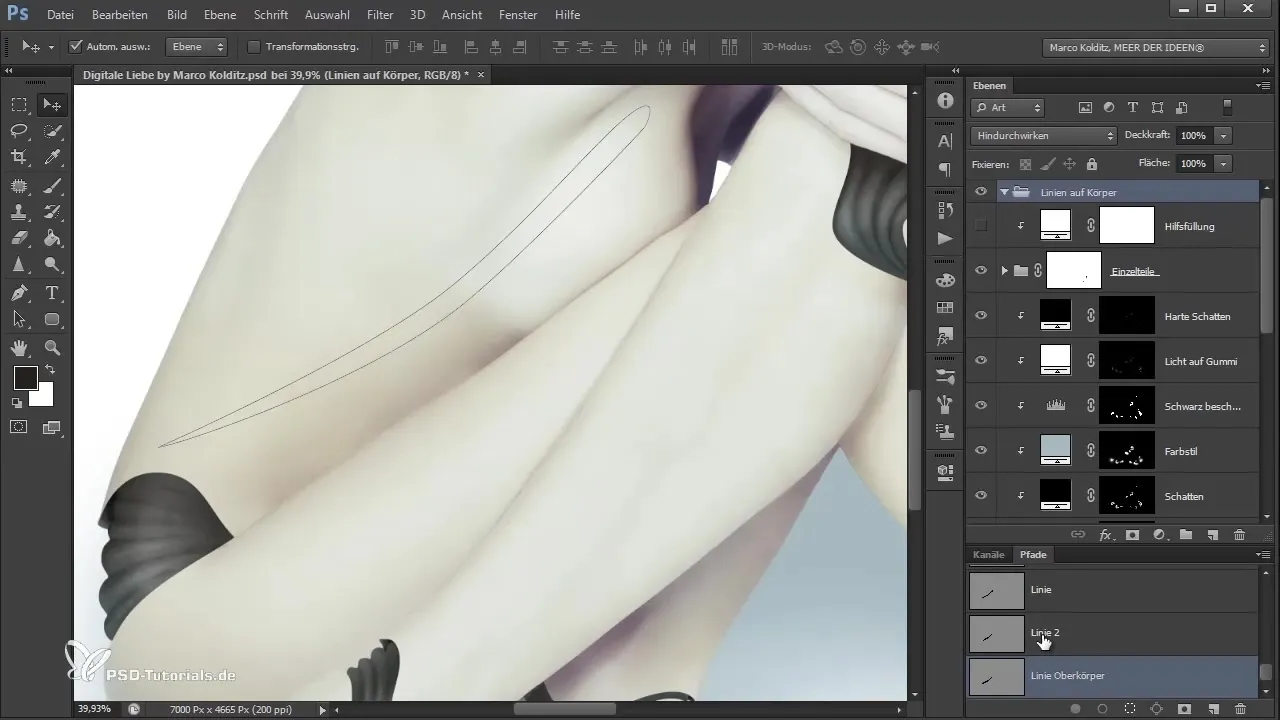Select the Path Selection tool
The width and height of the screenshot is (1280, 720).
19,320
